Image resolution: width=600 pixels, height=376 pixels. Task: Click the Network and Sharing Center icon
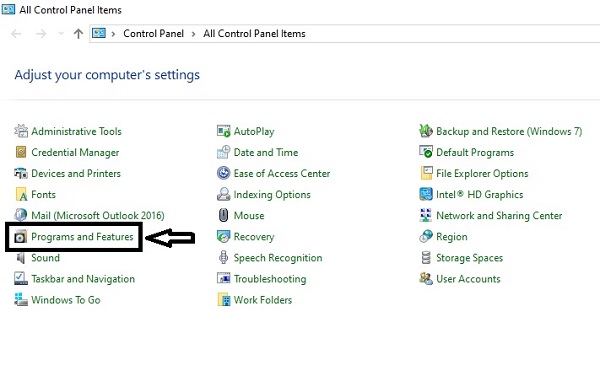click(426, 215)
